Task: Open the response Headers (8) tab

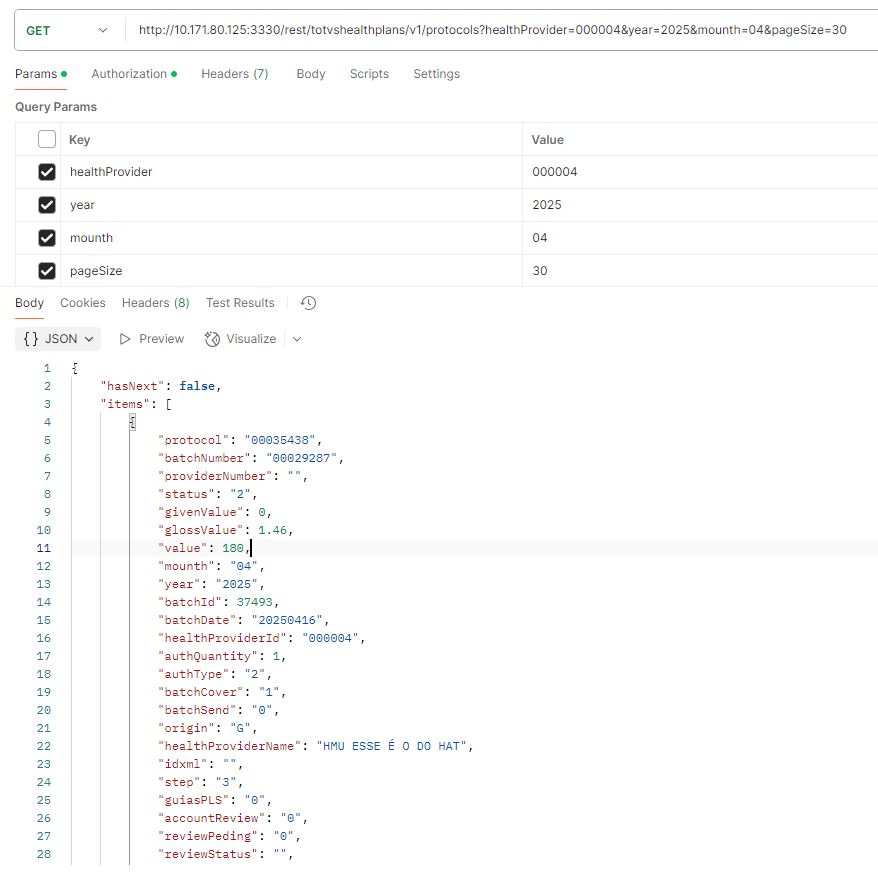Action: click(155, 303)
